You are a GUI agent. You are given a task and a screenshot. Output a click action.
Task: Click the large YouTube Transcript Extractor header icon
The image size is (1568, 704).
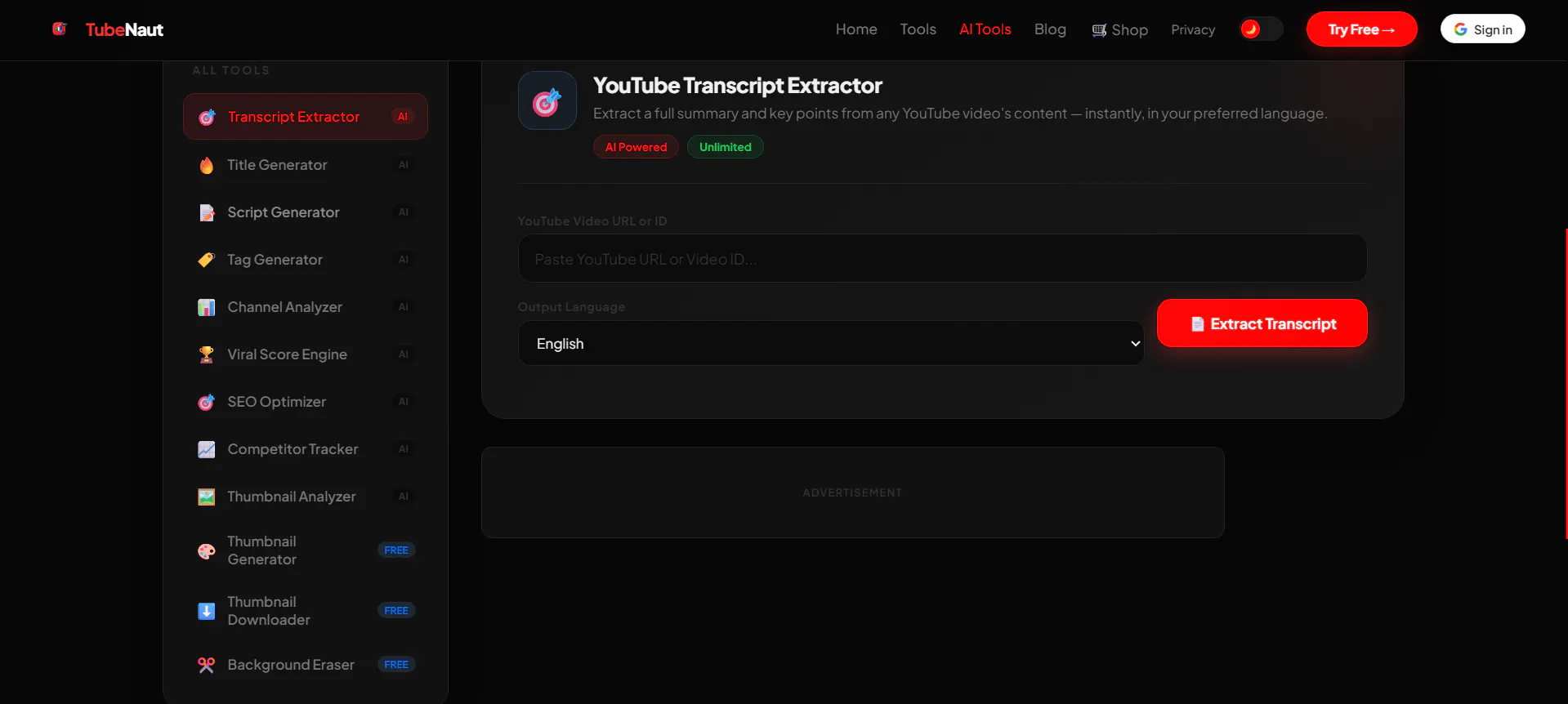pyautogui.click(x=547, y=100)
